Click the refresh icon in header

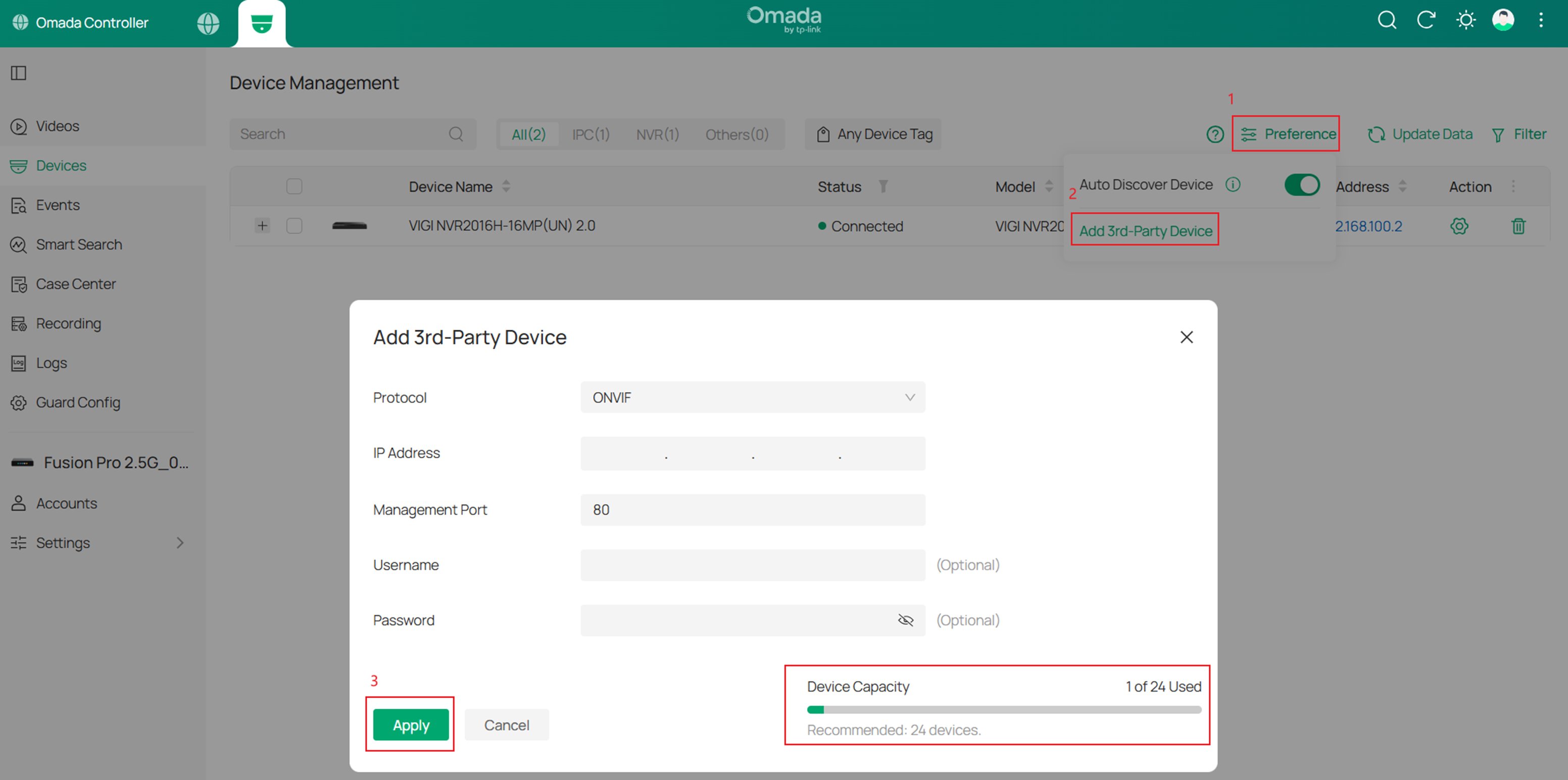coord(1426,20)
